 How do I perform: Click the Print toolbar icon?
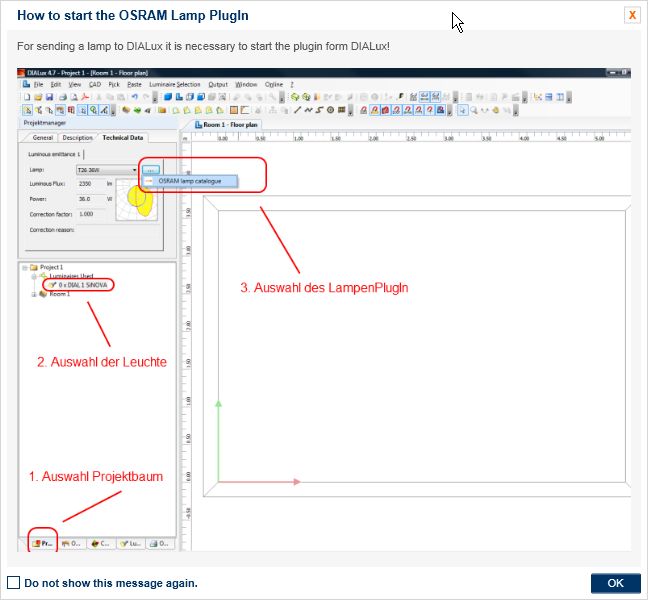coord(63,98)
